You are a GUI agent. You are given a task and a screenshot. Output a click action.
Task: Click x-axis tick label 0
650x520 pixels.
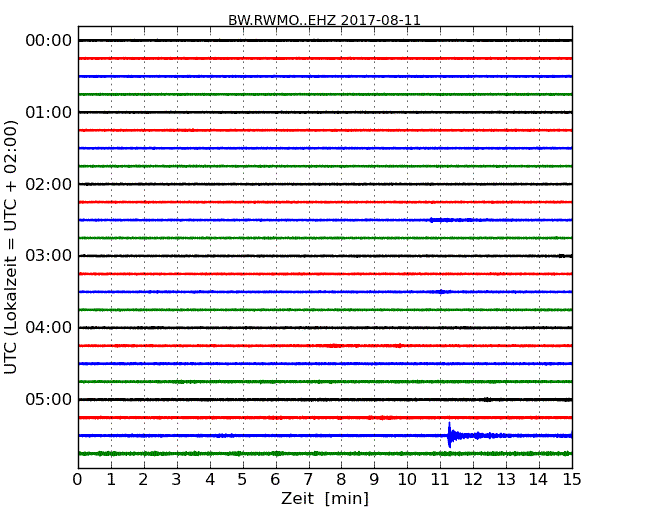click(78, 480)
